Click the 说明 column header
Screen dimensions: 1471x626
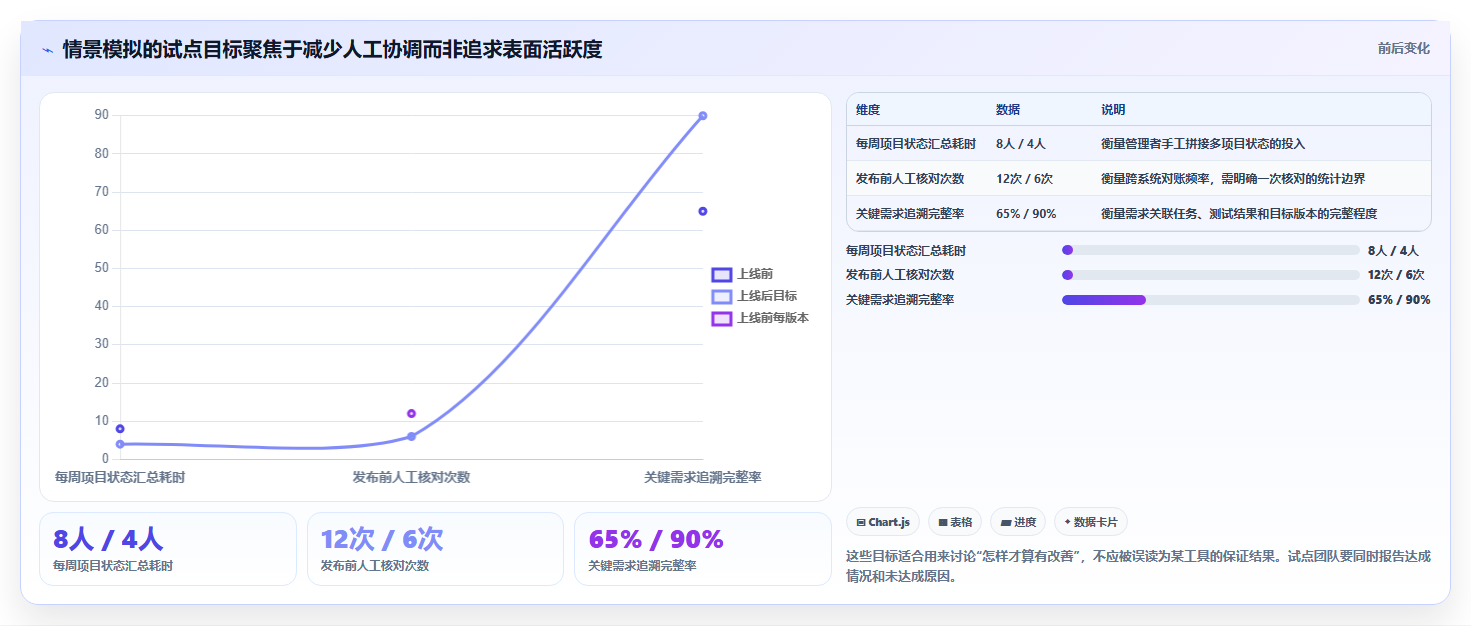[1113, 109]
